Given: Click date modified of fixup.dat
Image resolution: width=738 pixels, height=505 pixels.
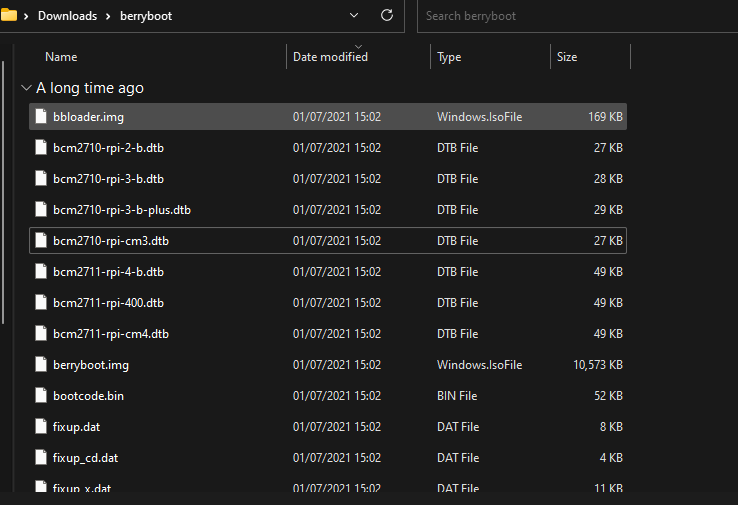Looking at the screenshot, I should tap(337, 427).
